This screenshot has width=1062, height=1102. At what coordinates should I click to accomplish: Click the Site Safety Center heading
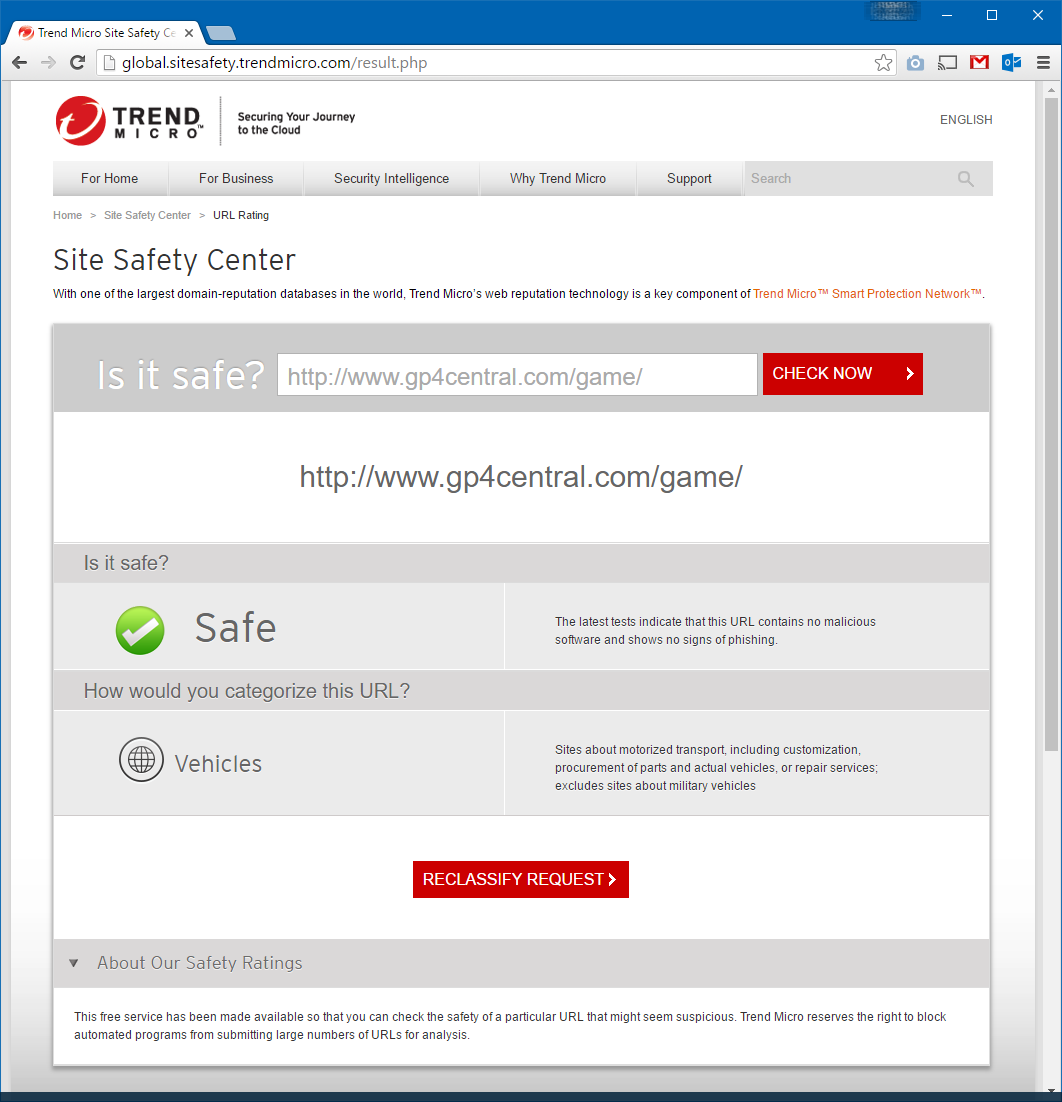174,260
